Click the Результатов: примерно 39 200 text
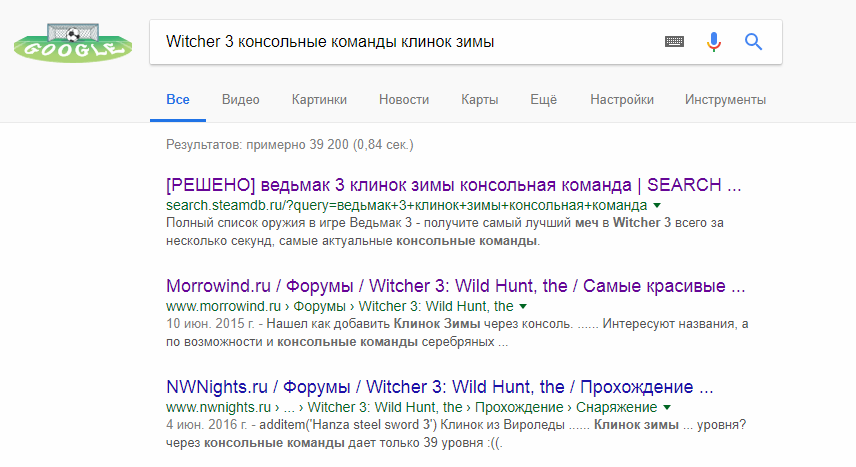 pyautogui.click(x=290, y=145)
